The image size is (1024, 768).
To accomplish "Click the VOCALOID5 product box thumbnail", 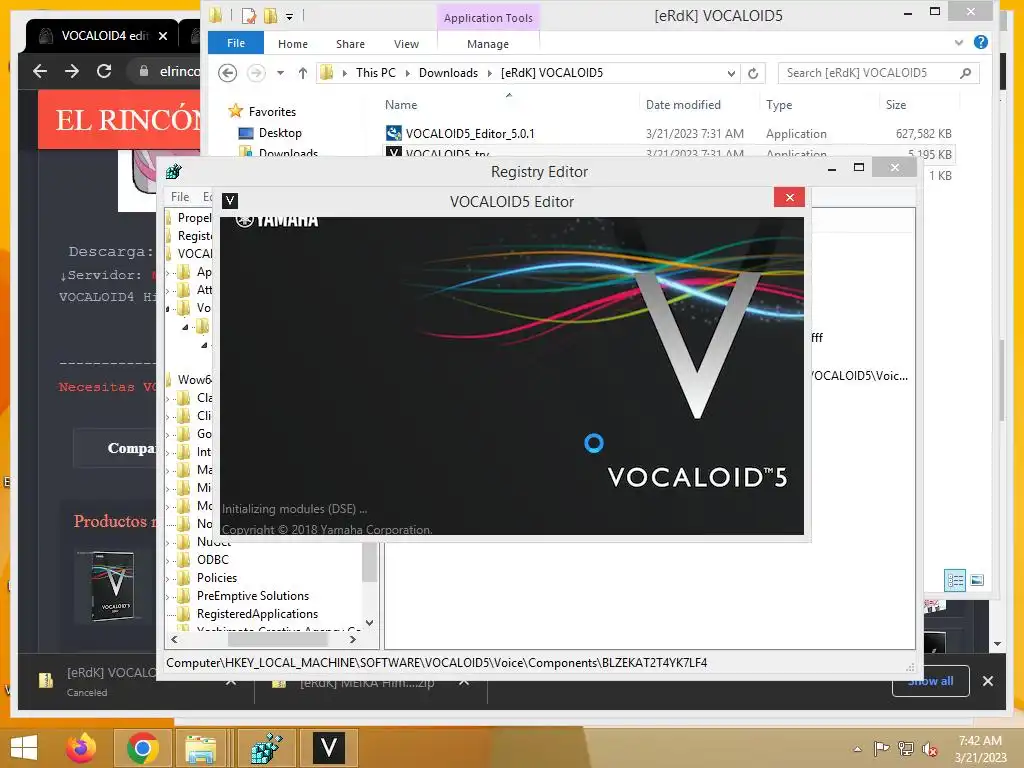I will click(x=114, y=586).
